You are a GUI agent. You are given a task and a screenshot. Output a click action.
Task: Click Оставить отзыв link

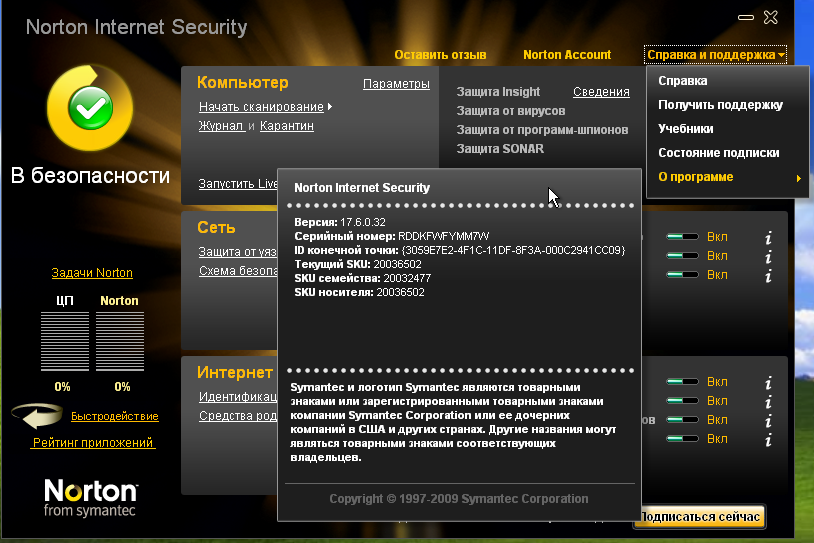(x=440, y=55)
